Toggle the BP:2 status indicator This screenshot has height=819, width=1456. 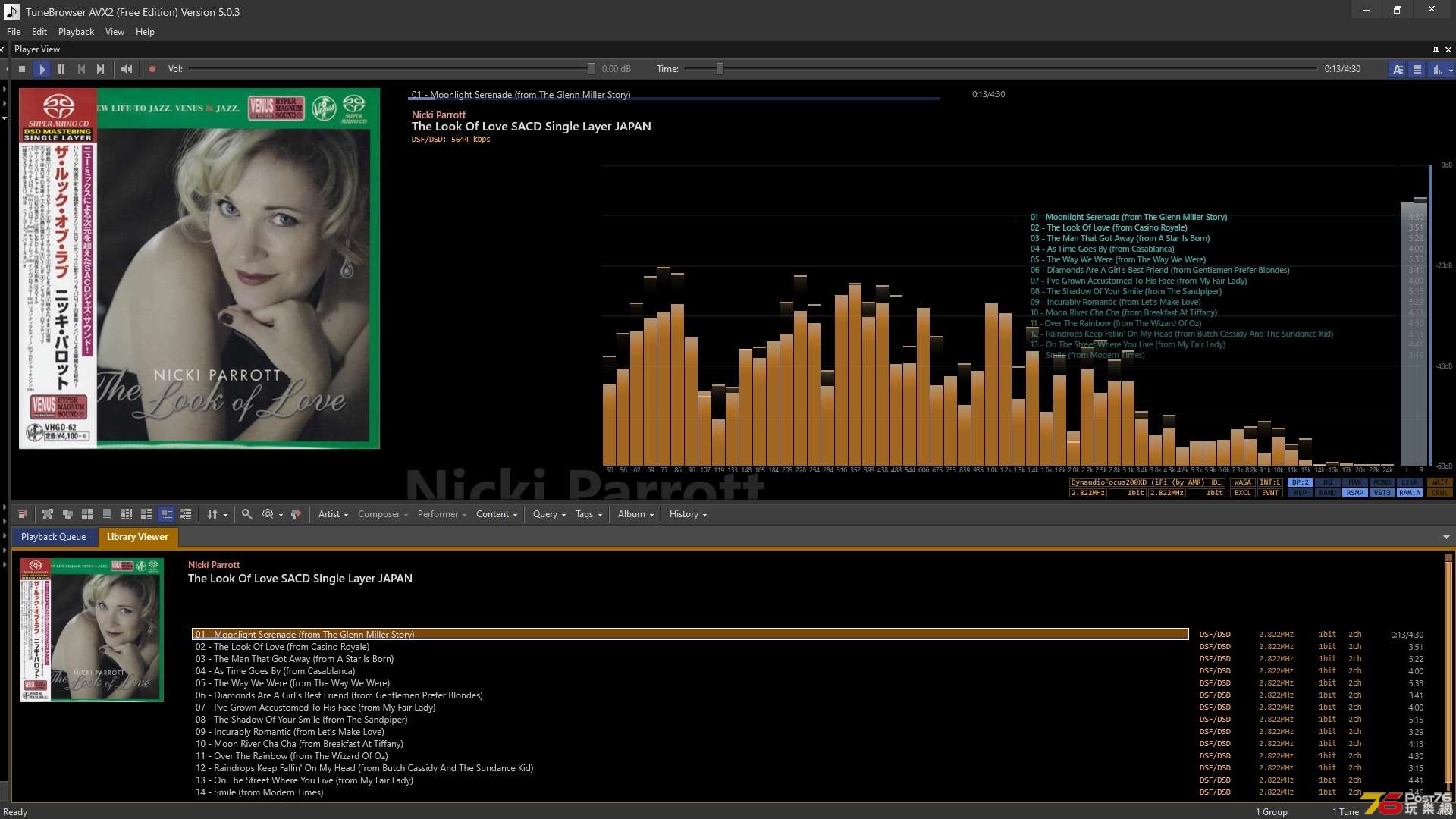pos(1301,482)
